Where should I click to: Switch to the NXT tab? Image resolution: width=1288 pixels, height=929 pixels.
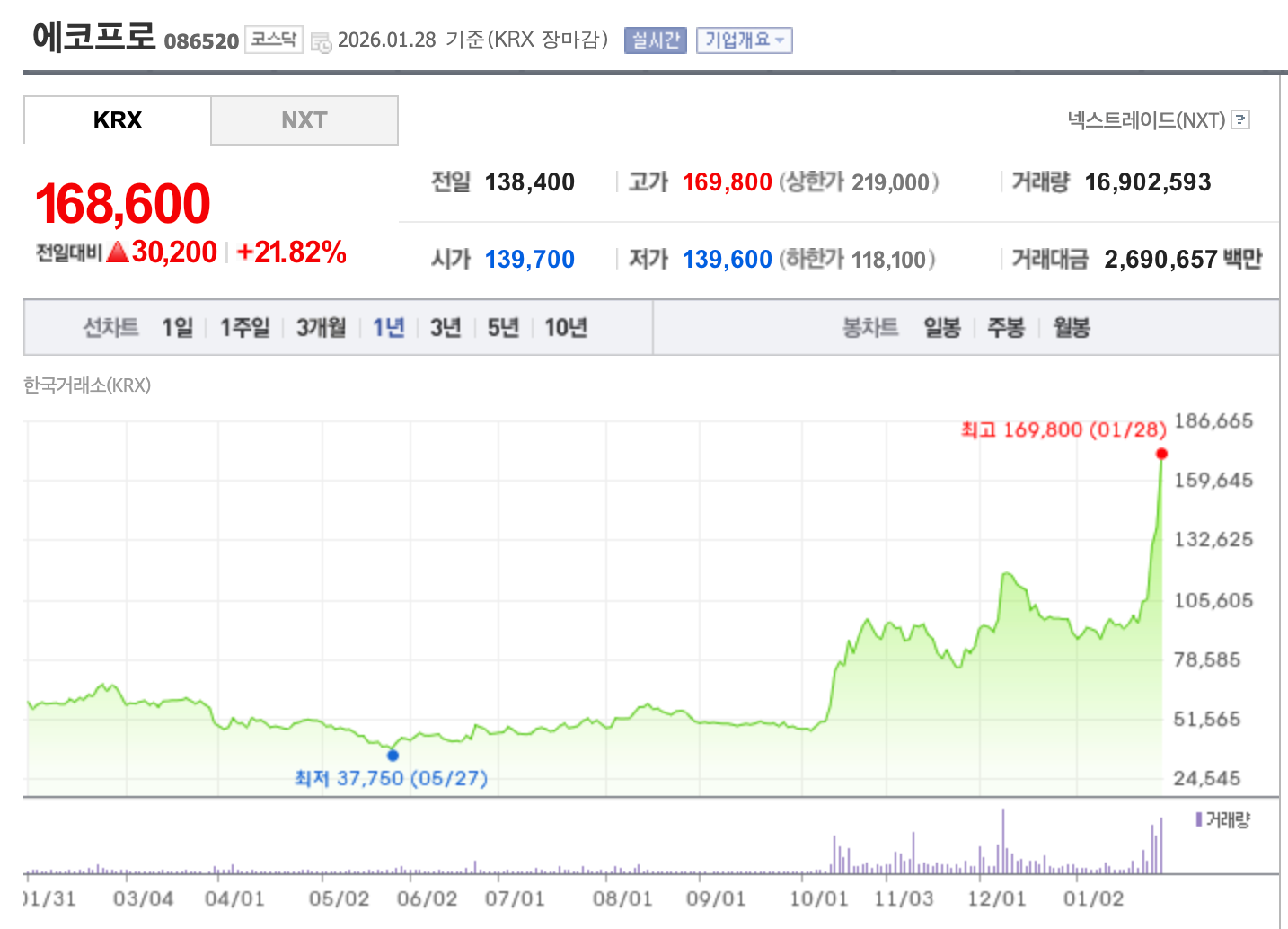point(304,120)
